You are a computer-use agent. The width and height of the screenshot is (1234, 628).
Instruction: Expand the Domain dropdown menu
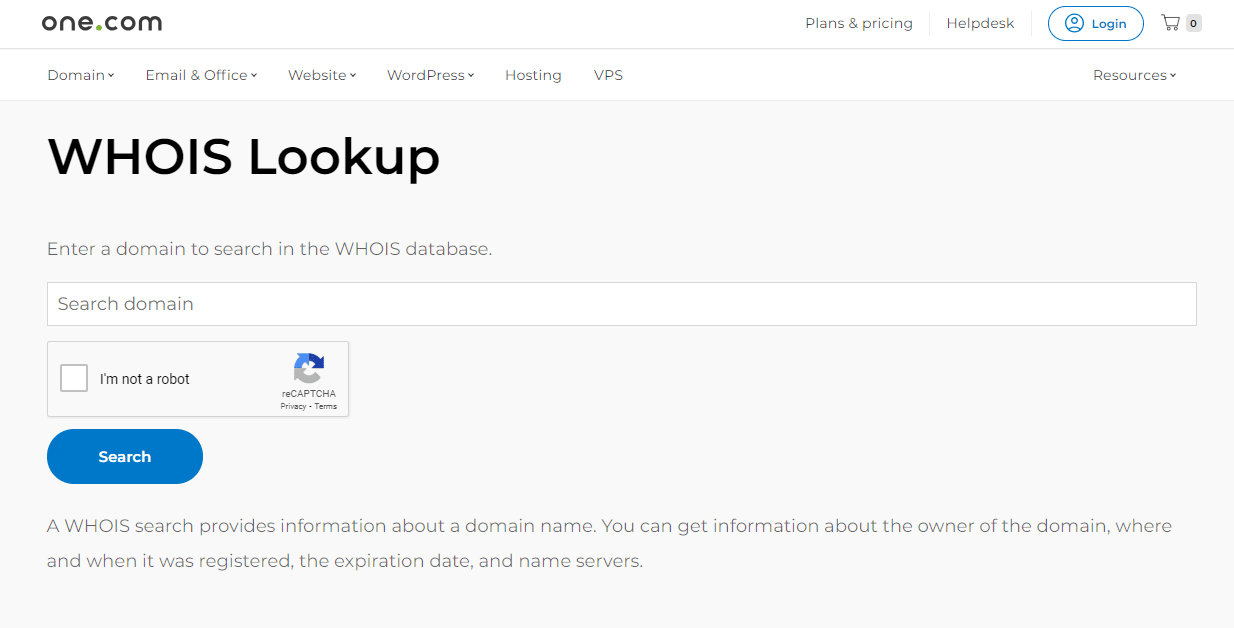76,74
